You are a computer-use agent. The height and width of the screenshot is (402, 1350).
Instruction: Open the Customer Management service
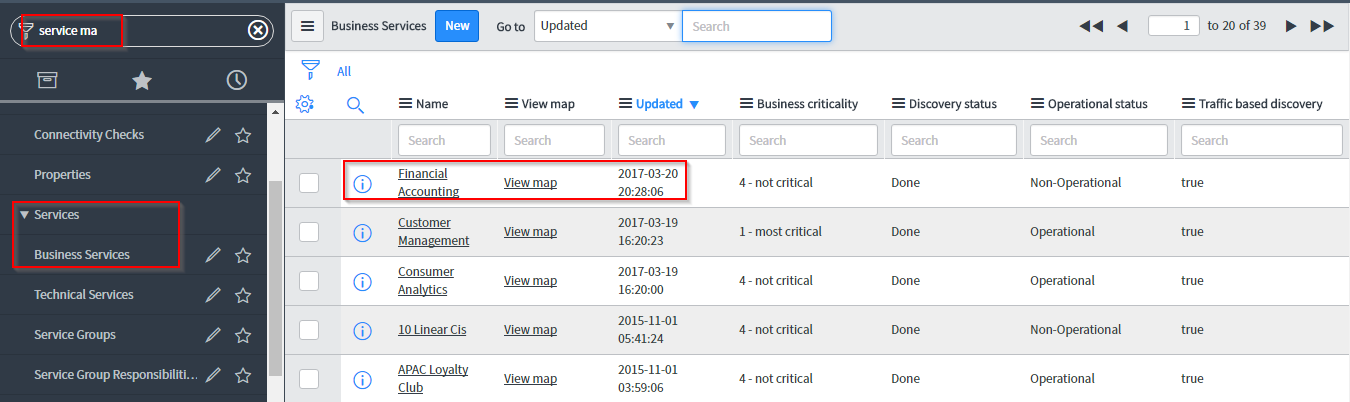click(433, 232)
